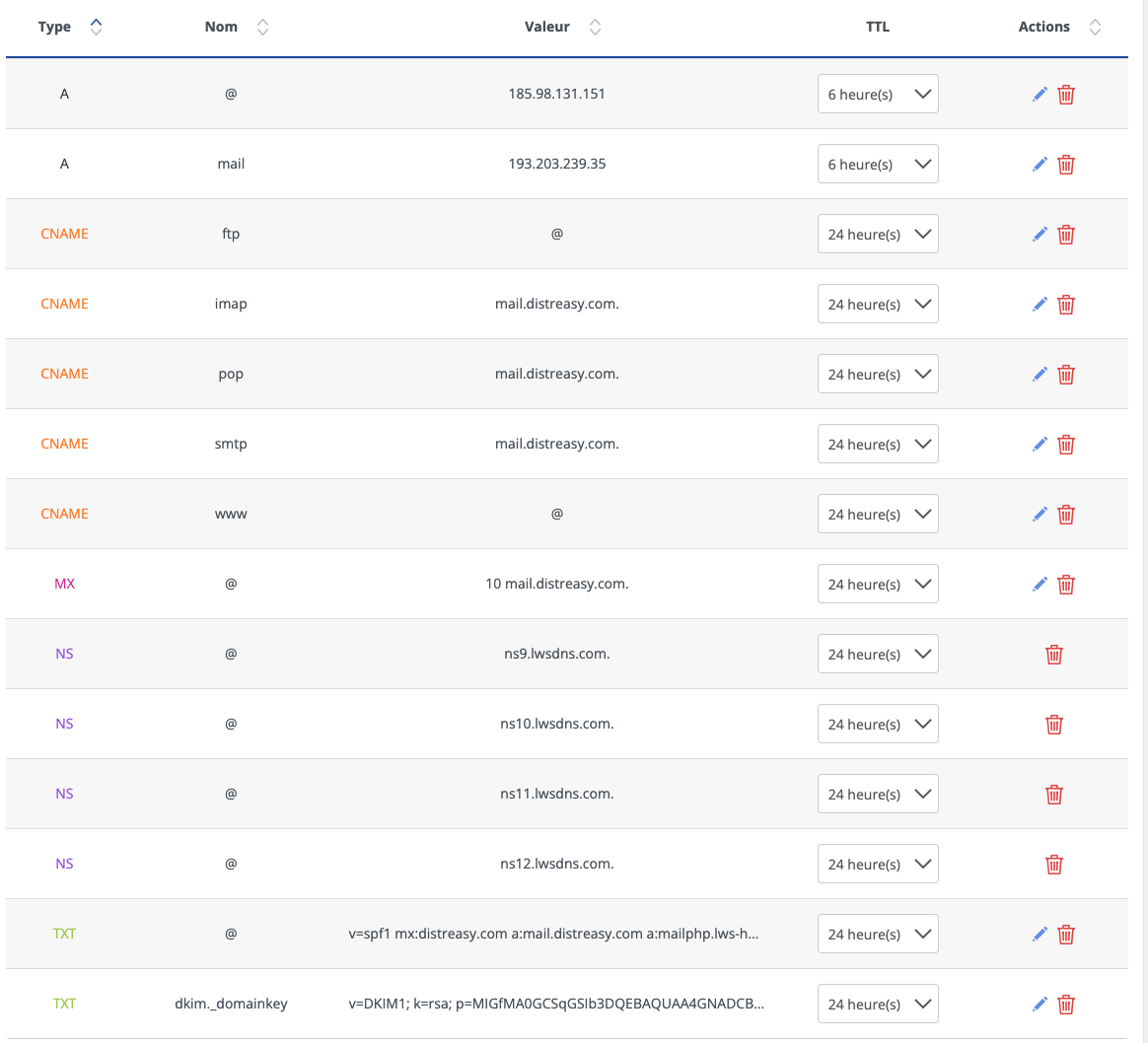Edit the A record for mail
This screenshot has height=1043, width=1148.
(x=1040, y=165)
